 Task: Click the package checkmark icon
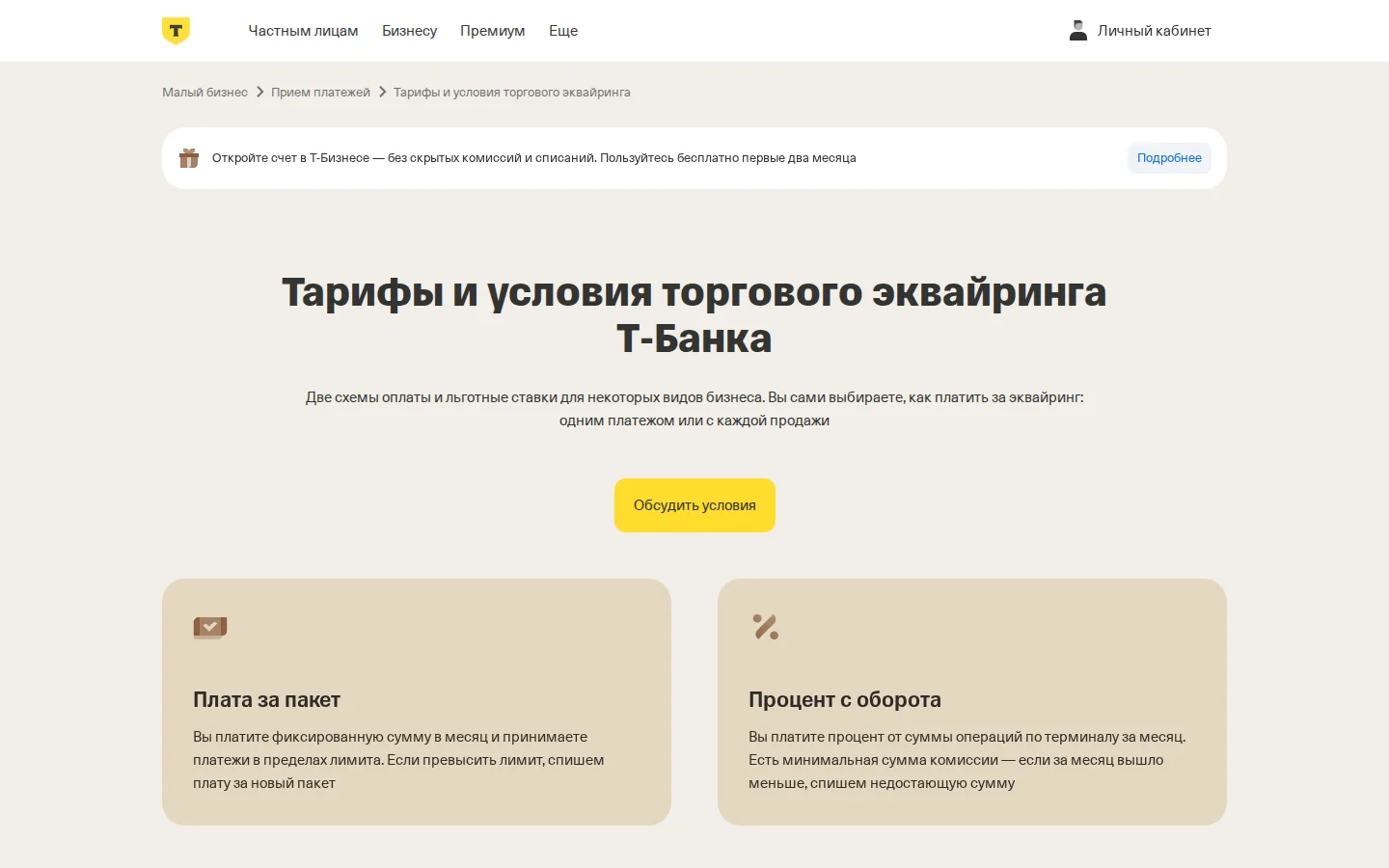point(210,628)
